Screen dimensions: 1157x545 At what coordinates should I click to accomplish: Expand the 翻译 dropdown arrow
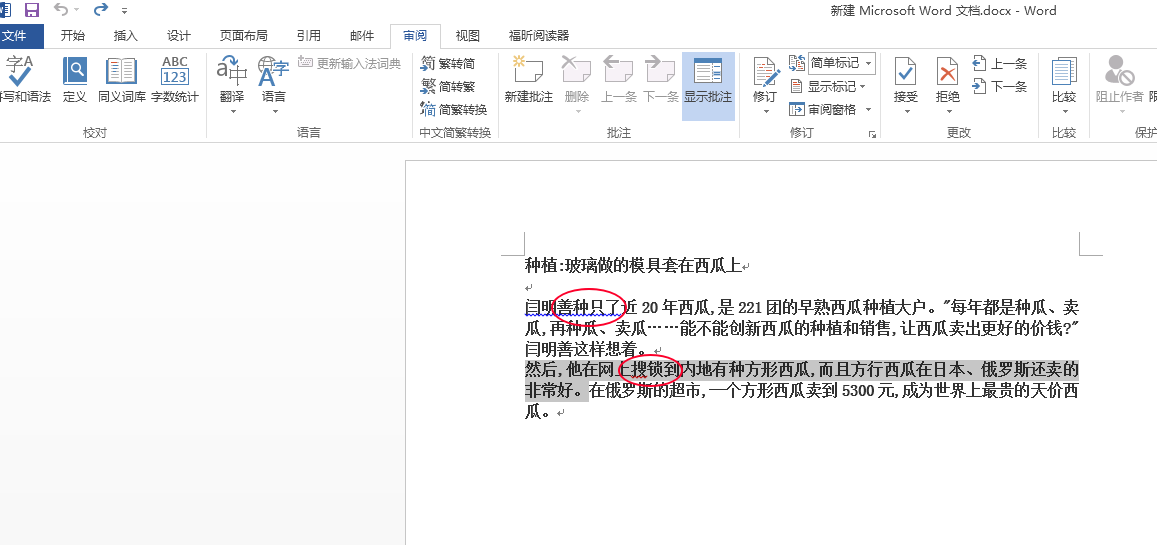[x=232, y=112]
